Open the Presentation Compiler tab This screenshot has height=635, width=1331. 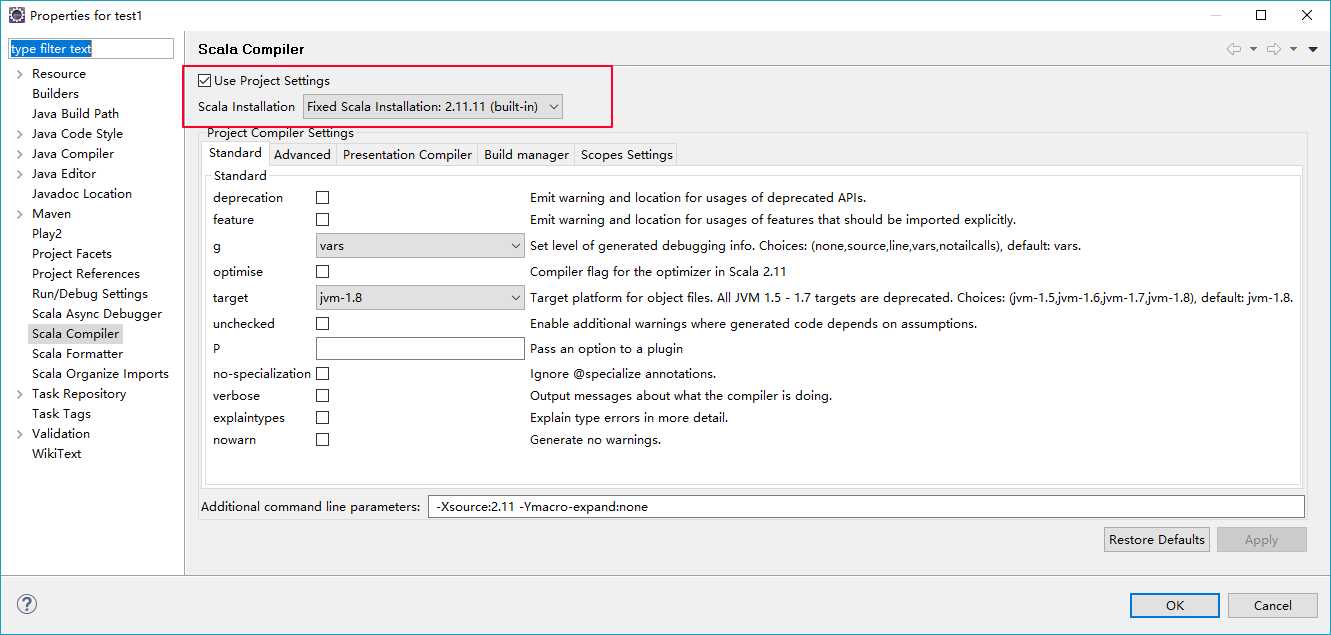pyautogui.click(x=407, y=155)
